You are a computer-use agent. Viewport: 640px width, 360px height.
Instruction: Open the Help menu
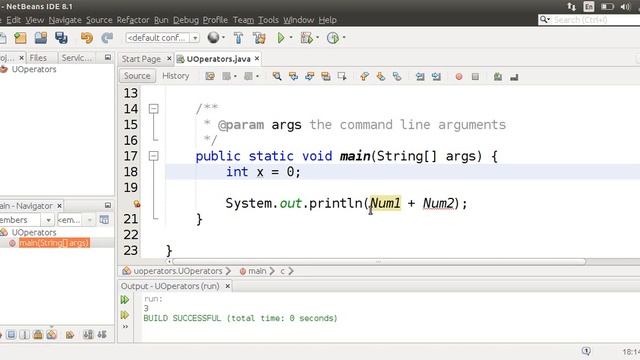327,20
